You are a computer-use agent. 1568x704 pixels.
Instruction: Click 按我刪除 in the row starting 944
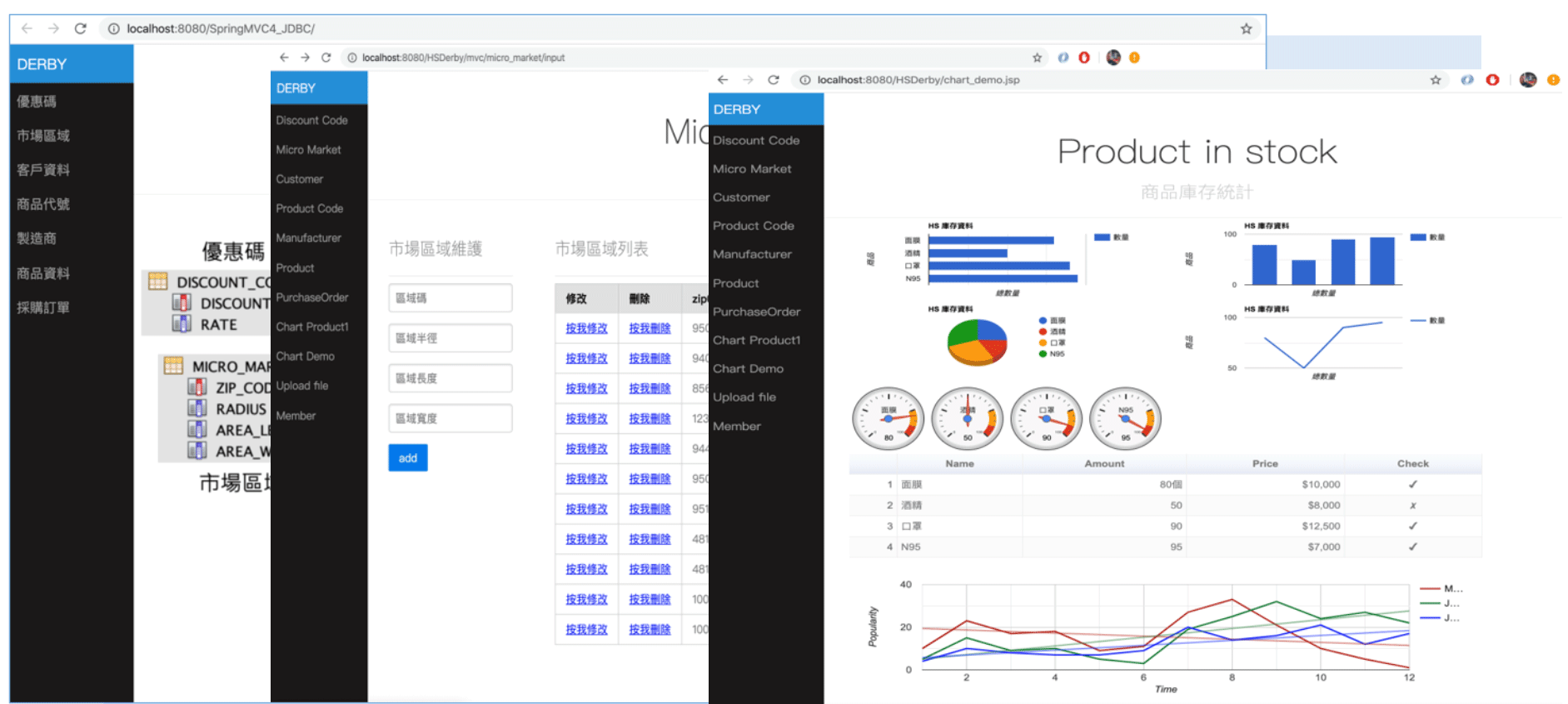click(x=650, y=448)
